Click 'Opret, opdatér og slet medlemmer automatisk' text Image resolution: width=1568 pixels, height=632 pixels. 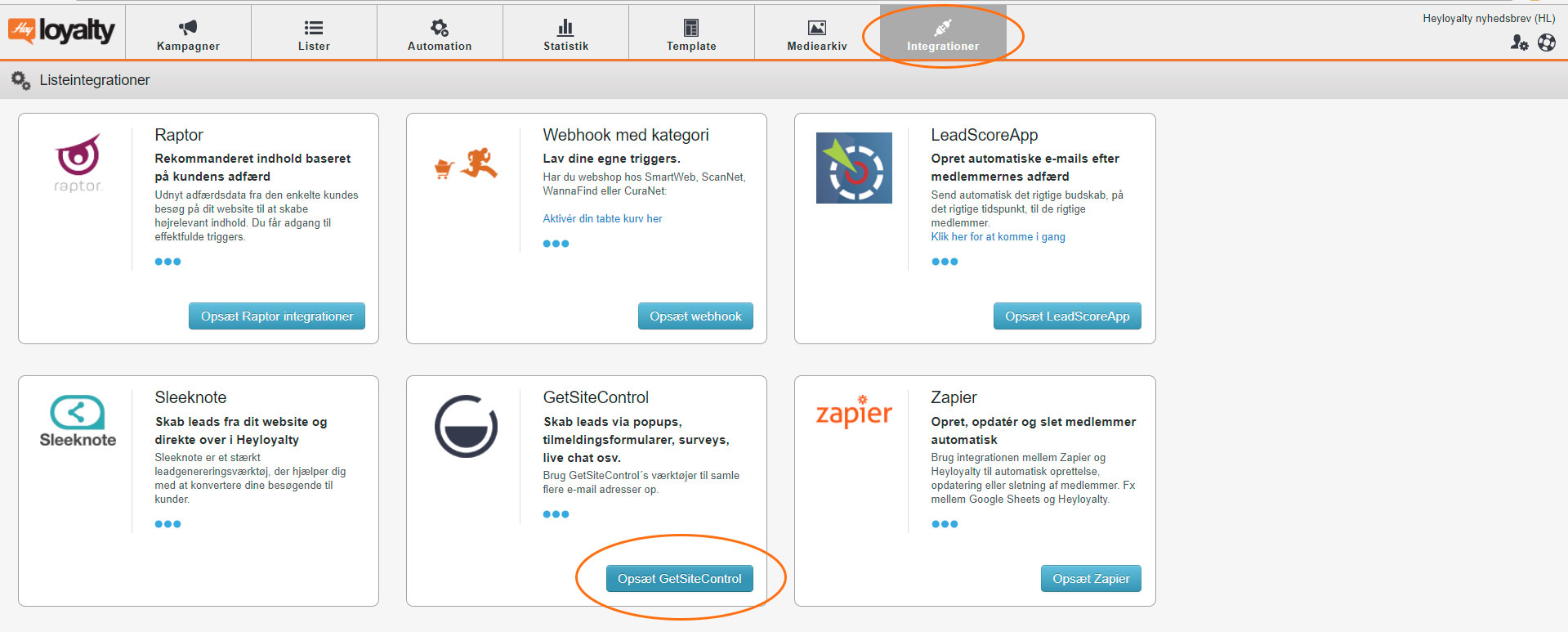click(1033, 431)
